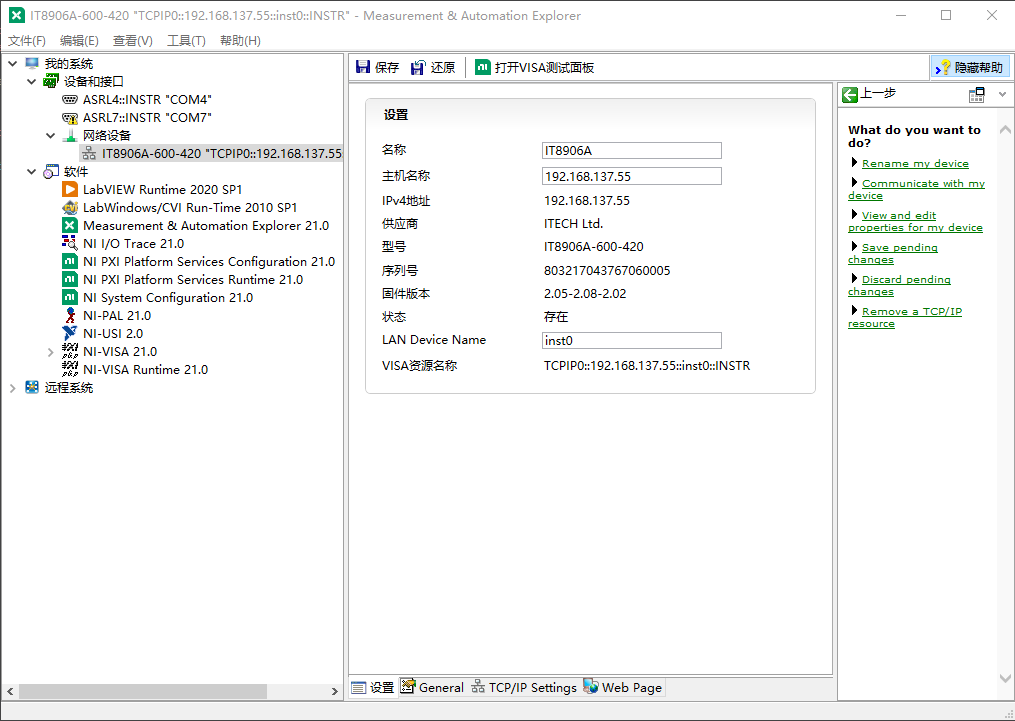The height and width of the screenshot is (721, 1015).
Task: Open the Help (帮助) menu
Action: (x=240, y=41)
